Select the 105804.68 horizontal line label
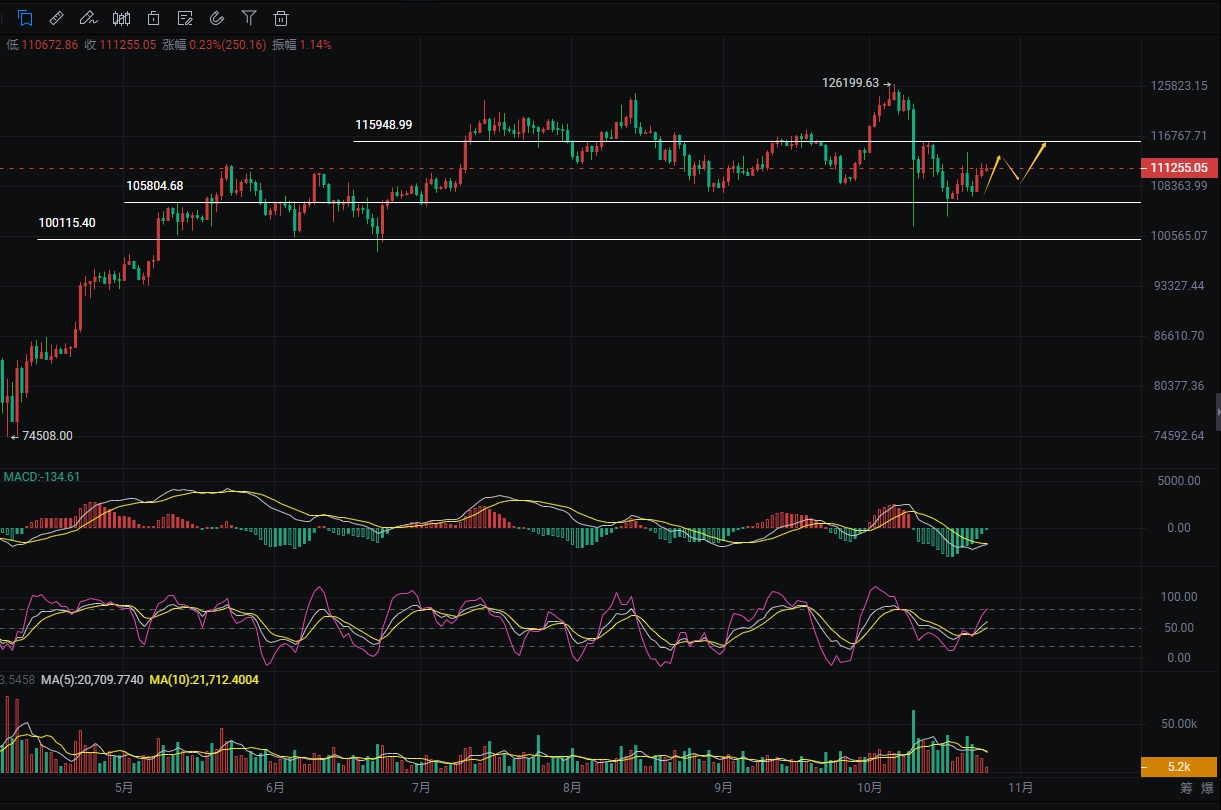 coord(155,186)
